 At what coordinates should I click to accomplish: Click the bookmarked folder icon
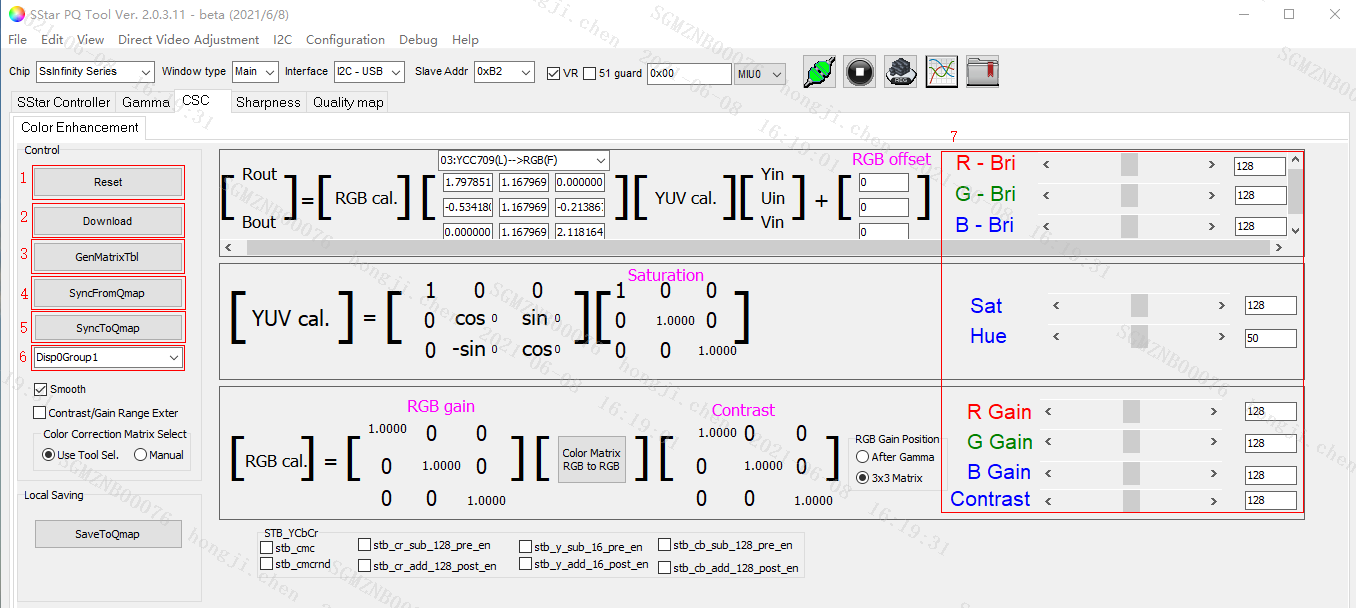point(982,71)
